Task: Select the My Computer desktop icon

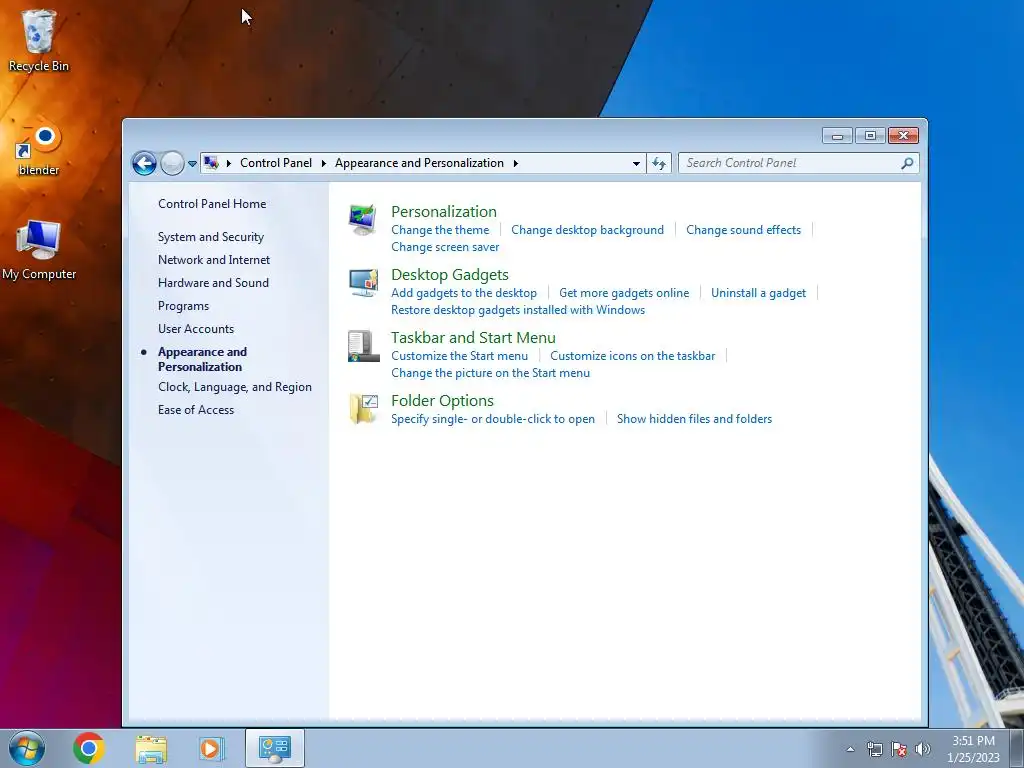Action: coord(39,250)
